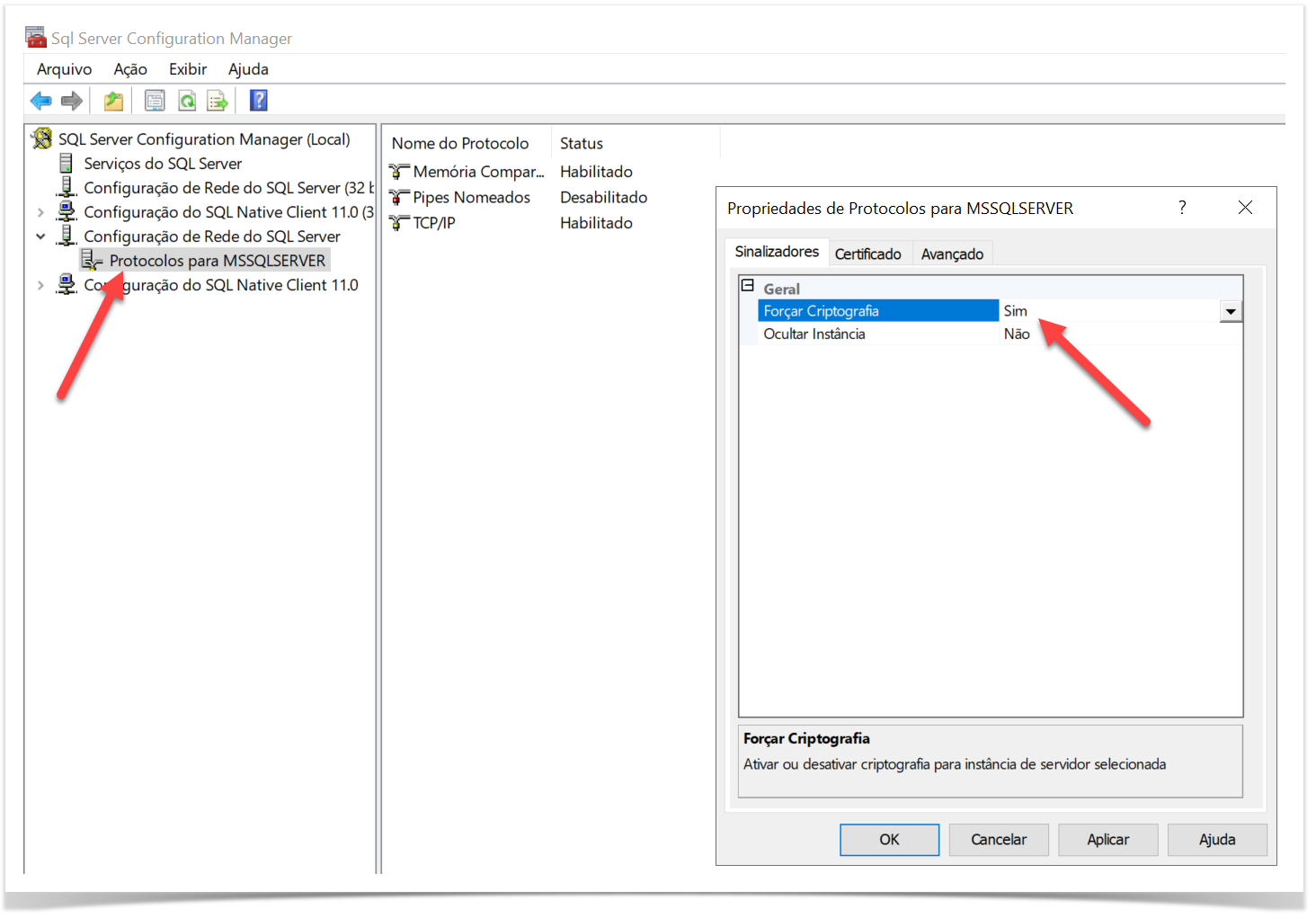Open the Arquivo menu
The width and height of the screenshot is (1316, 918).
[64, 69]
